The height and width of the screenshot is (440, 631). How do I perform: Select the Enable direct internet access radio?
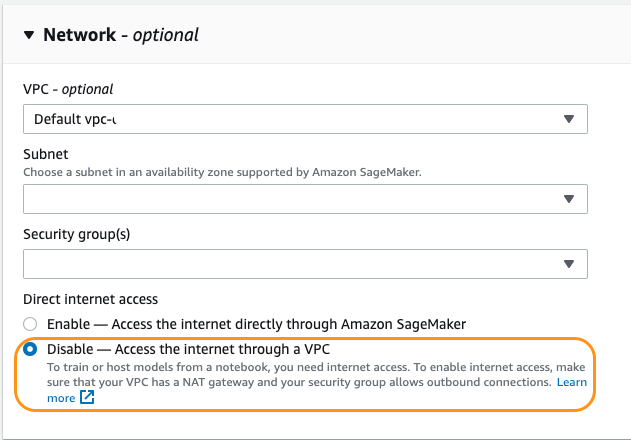pyautogui.click(x=30, y=324)
